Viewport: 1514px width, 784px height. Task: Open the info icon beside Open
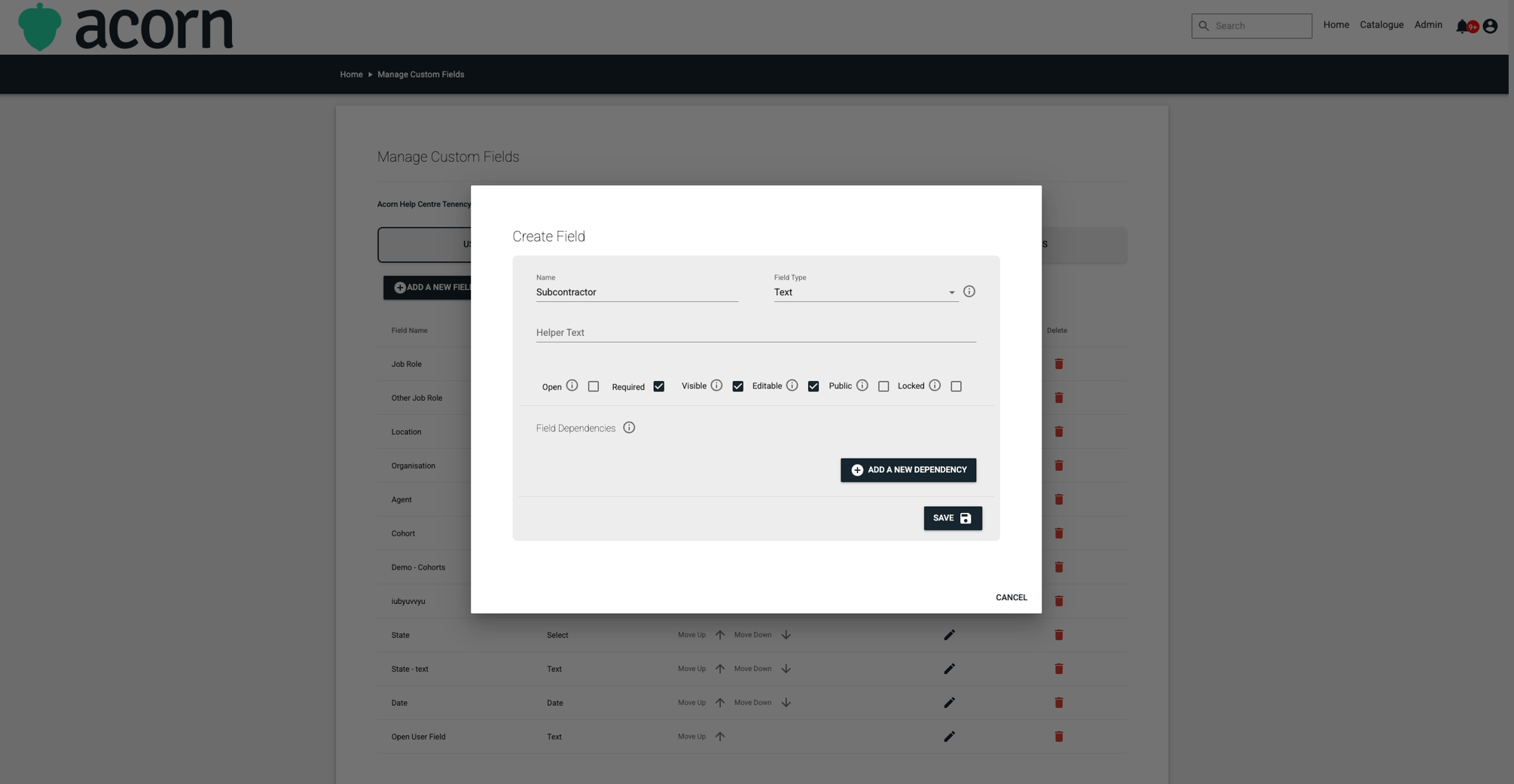coord(572,386)
